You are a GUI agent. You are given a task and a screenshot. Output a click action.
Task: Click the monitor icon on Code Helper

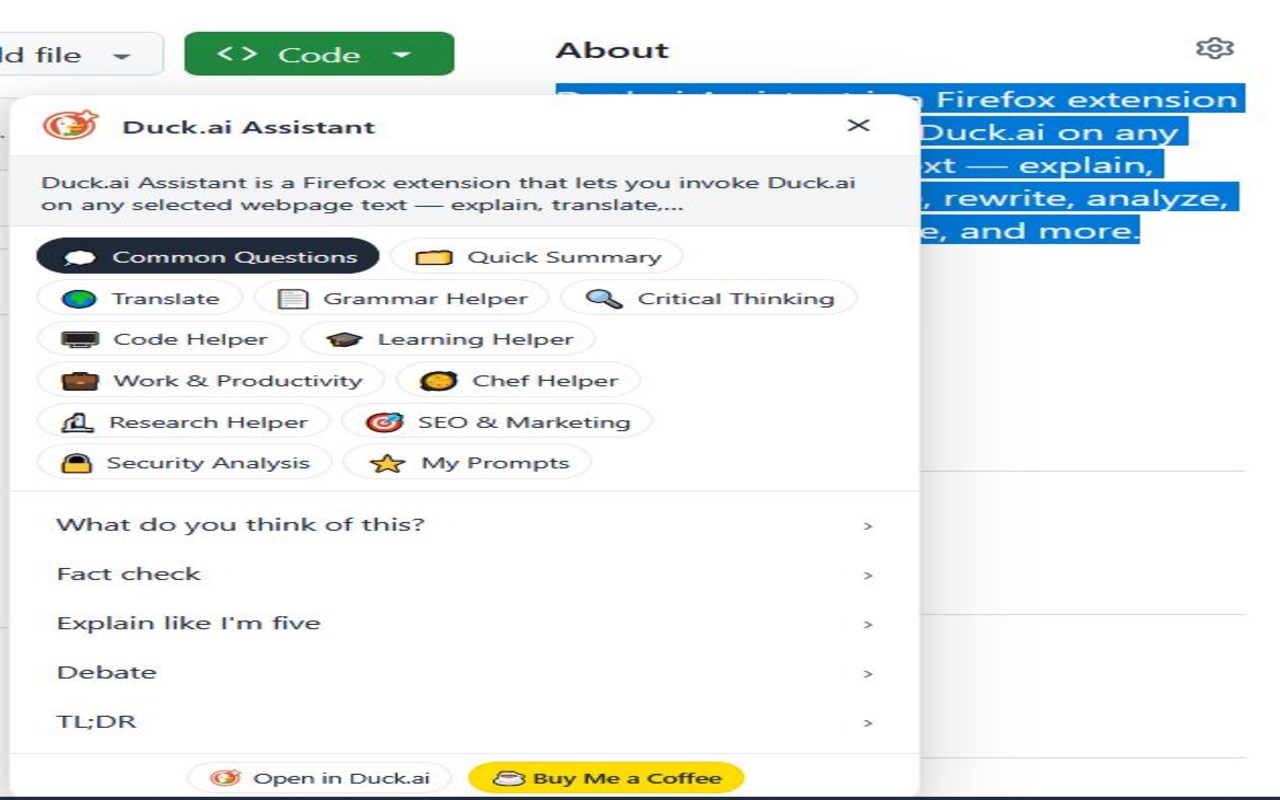pos(79,340)
